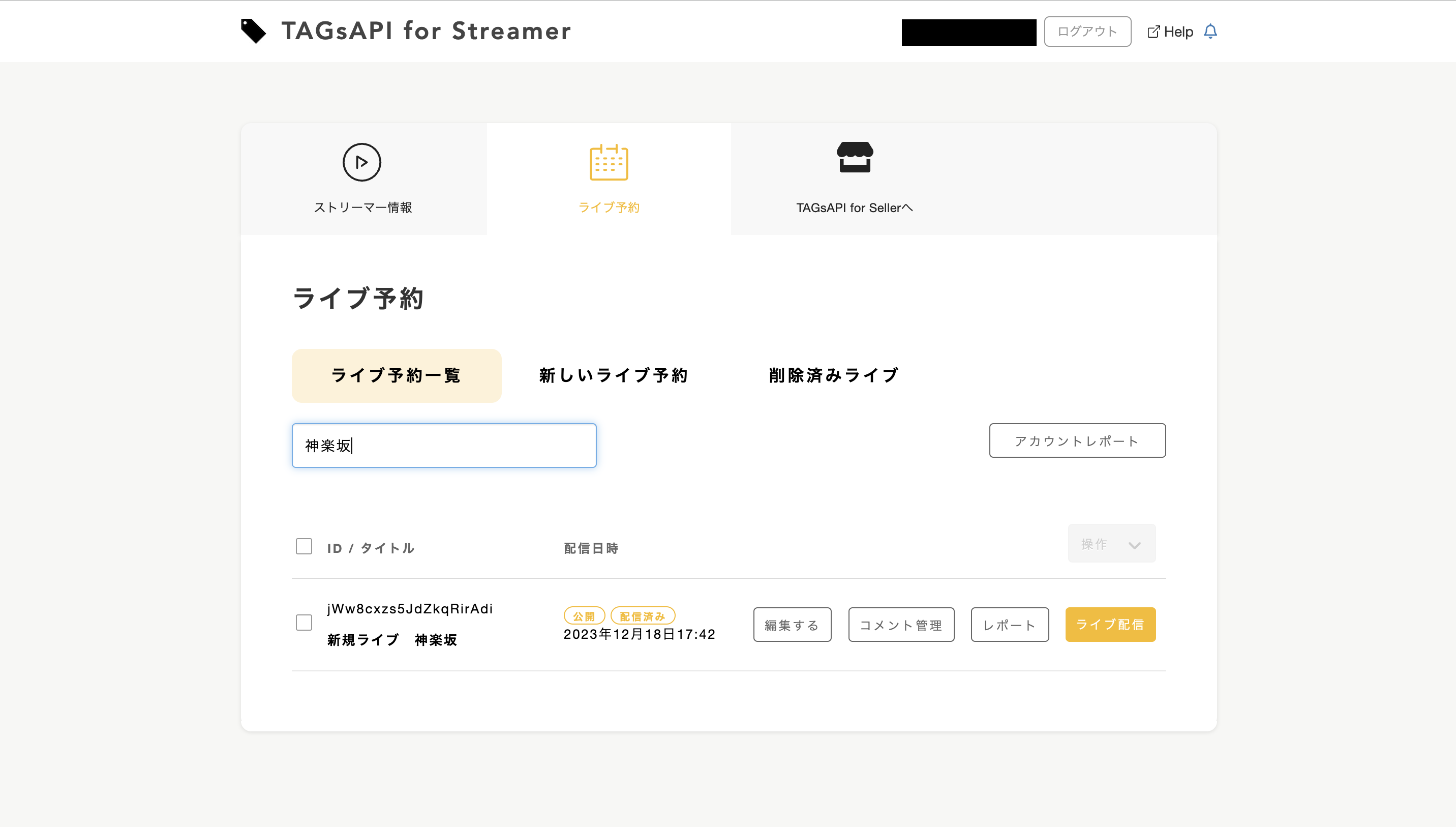Image resolution: width=1456 pixels, height=827 pixels.
Task: Click the yellow ライブ配信 button
Action: coord(1110,624)
